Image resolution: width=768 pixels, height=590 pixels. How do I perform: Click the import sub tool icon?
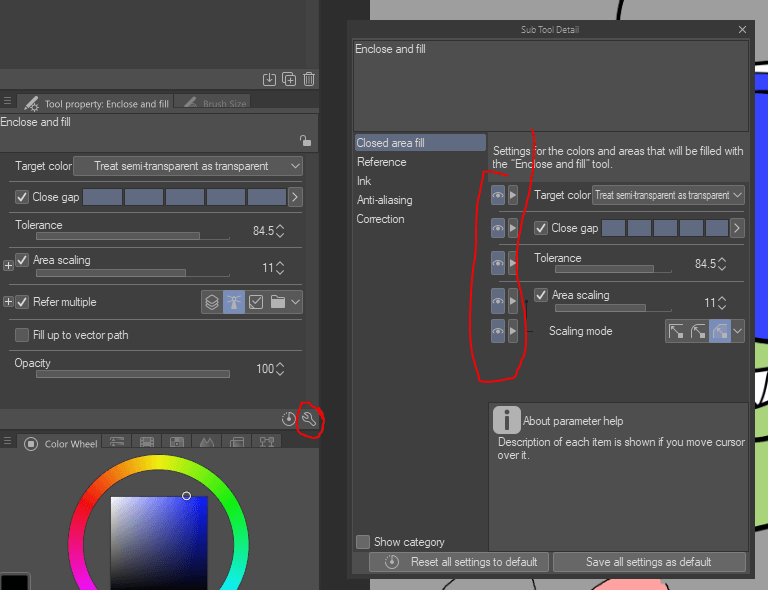point(269,79)
